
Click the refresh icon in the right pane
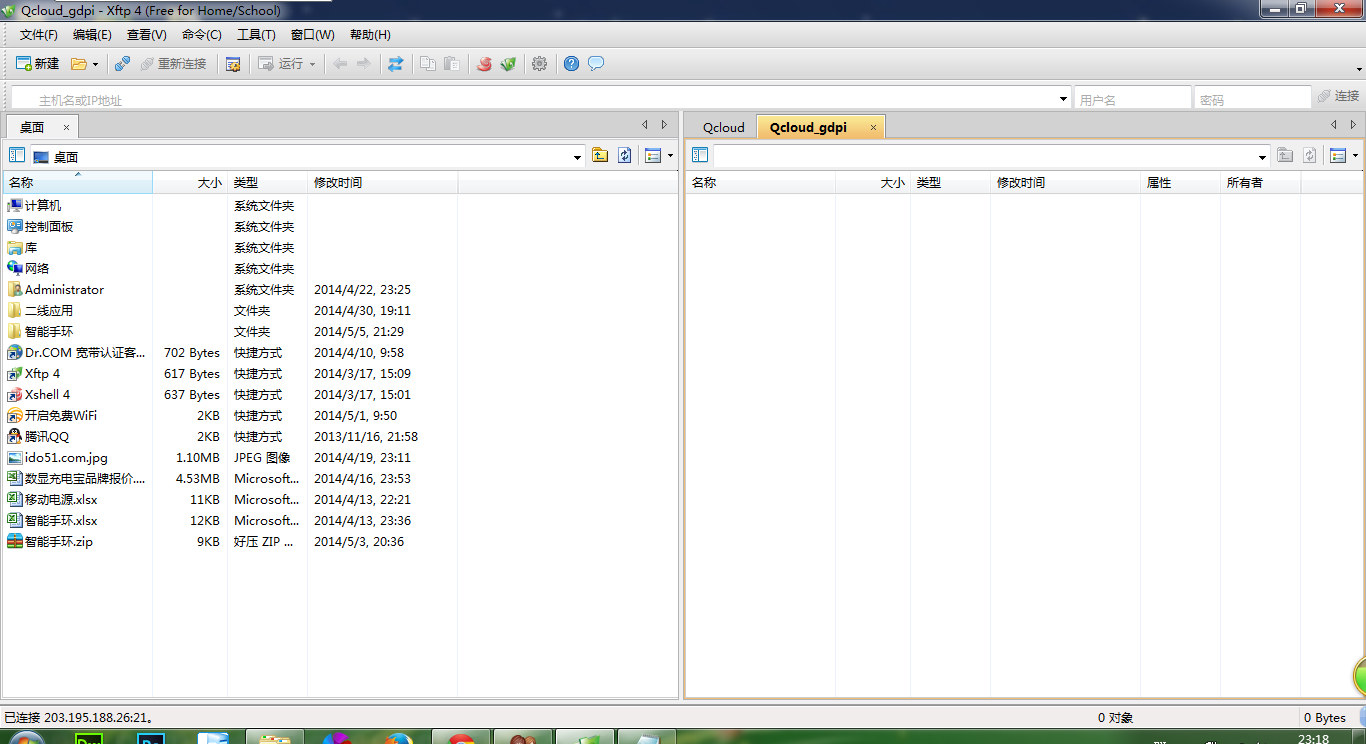tap(1309, 155)
